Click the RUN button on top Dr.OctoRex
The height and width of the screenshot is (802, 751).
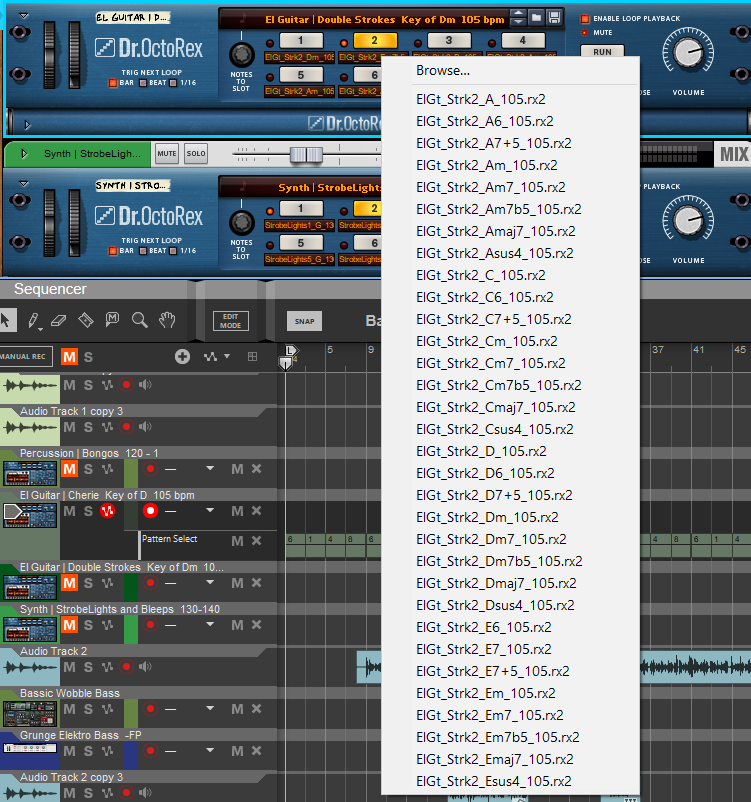[x=602, y=52]
